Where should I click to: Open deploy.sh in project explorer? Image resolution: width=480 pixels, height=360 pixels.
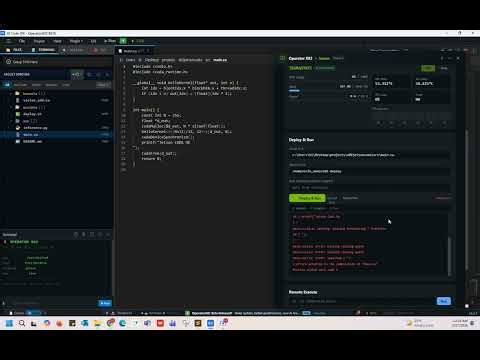click(x=32, y=114)
